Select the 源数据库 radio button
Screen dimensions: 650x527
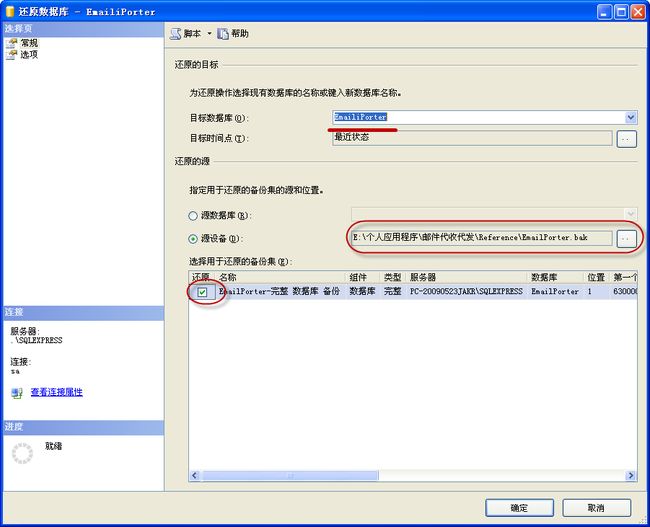[193, 216]
